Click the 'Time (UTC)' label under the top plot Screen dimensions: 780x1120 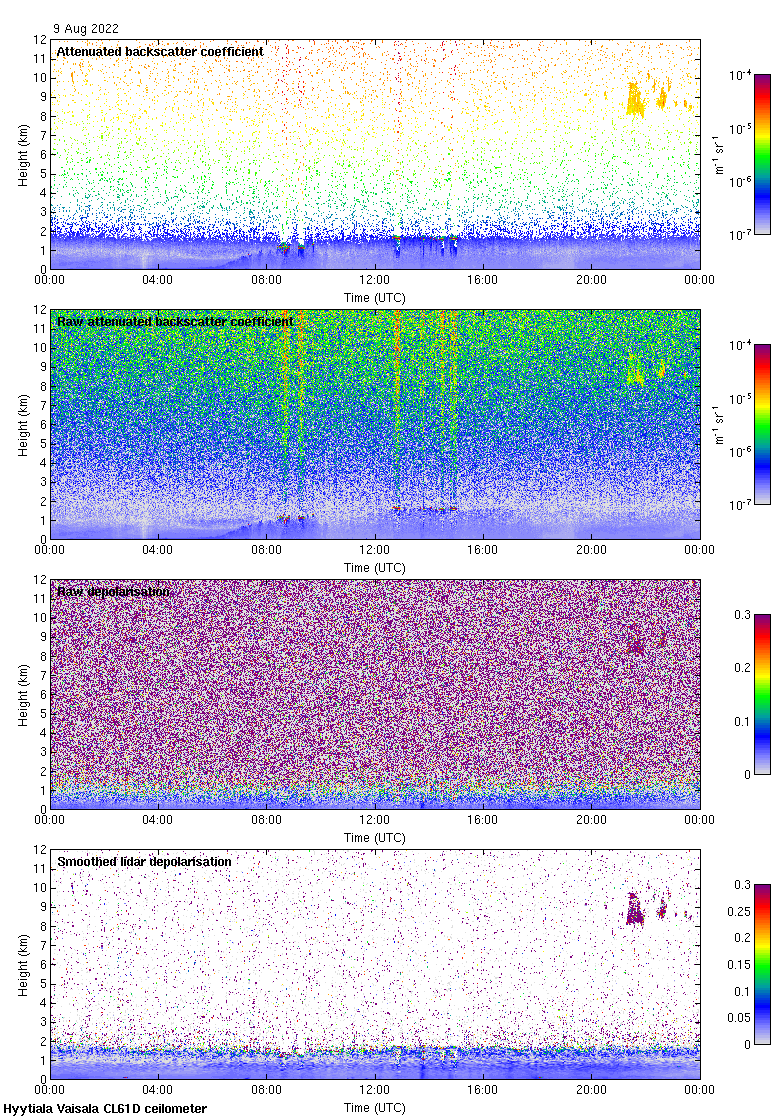pos(375,298)
